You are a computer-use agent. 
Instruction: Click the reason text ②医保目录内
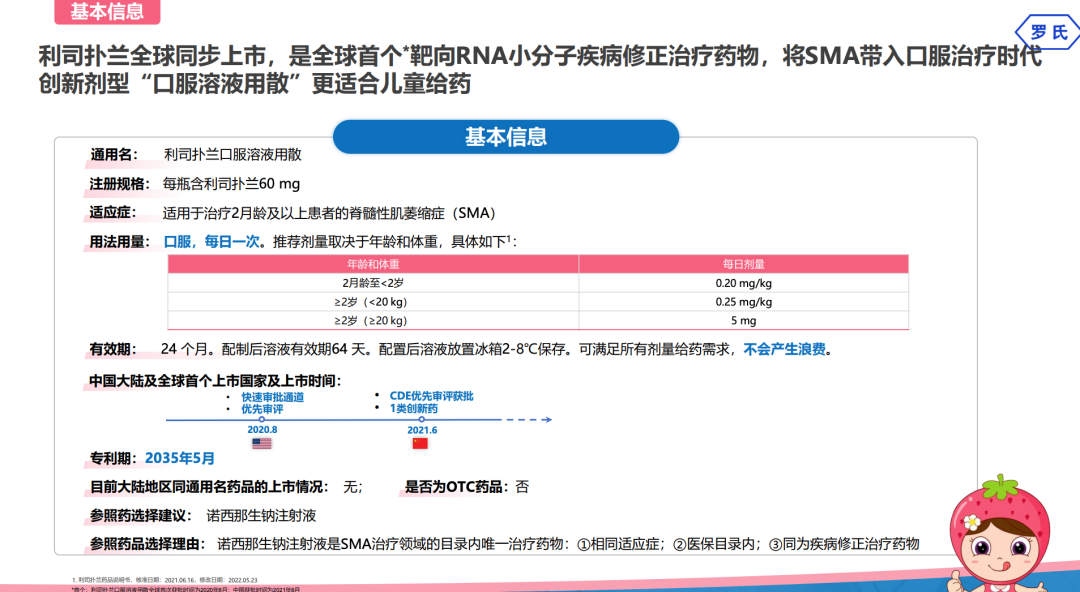(x=716, y=544)
